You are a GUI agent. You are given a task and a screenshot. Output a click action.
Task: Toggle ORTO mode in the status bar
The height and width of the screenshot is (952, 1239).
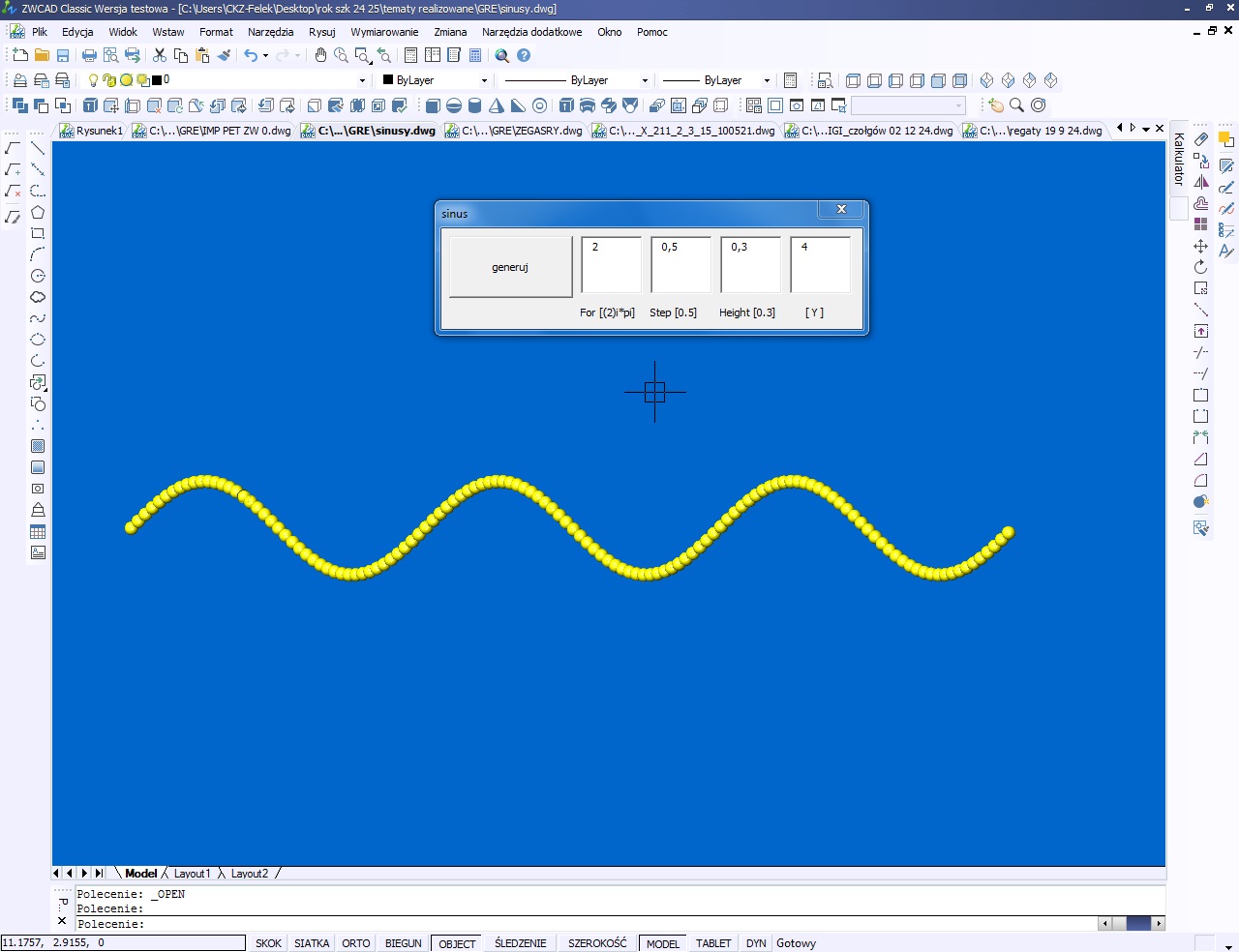tap(355, 943)
